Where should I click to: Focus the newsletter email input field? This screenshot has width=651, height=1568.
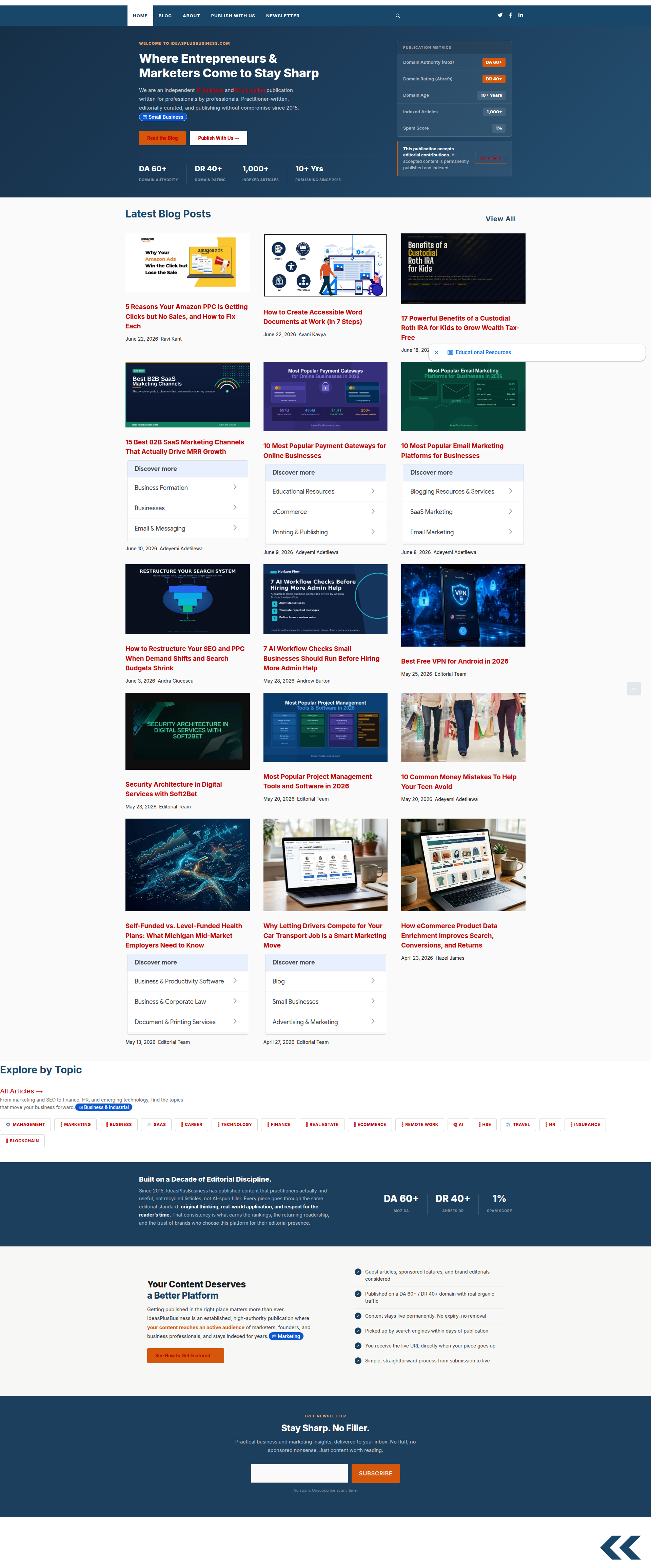coord(299,1473)
